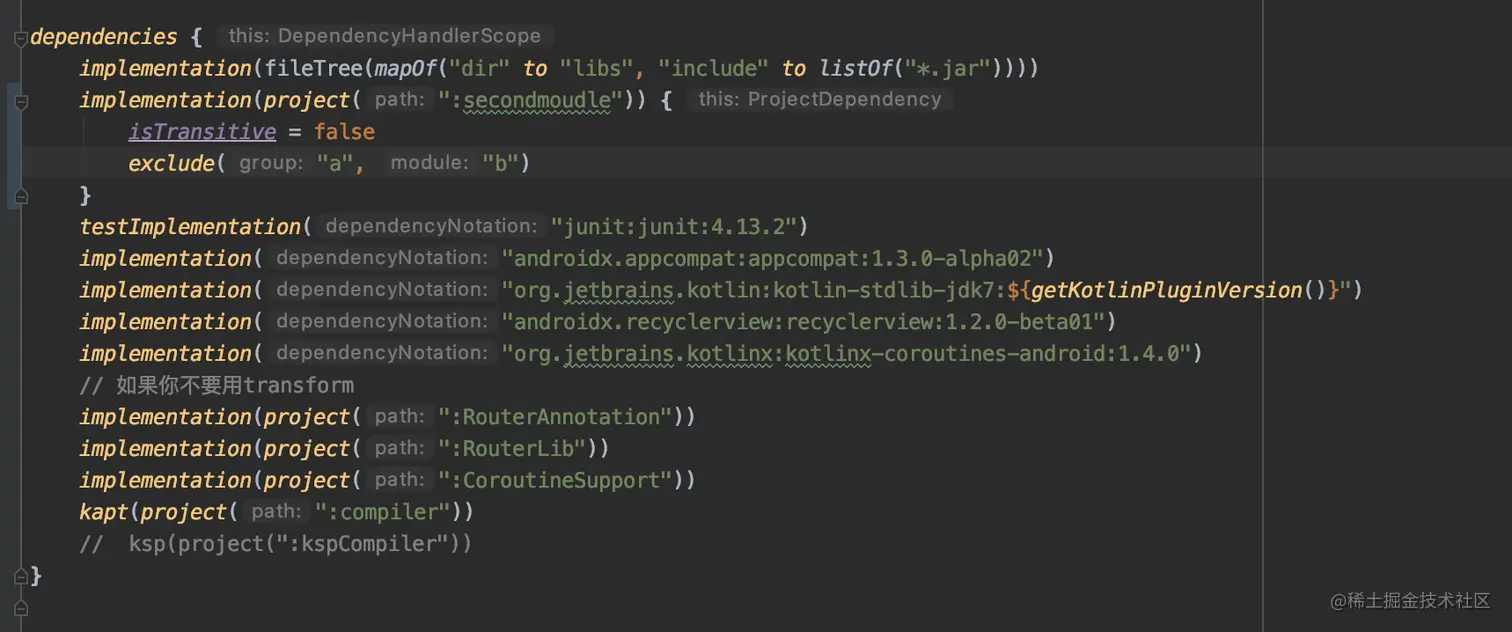Click implementation on the appcompat line
This screenshot has width=1512, height=632.
[165, 258]
